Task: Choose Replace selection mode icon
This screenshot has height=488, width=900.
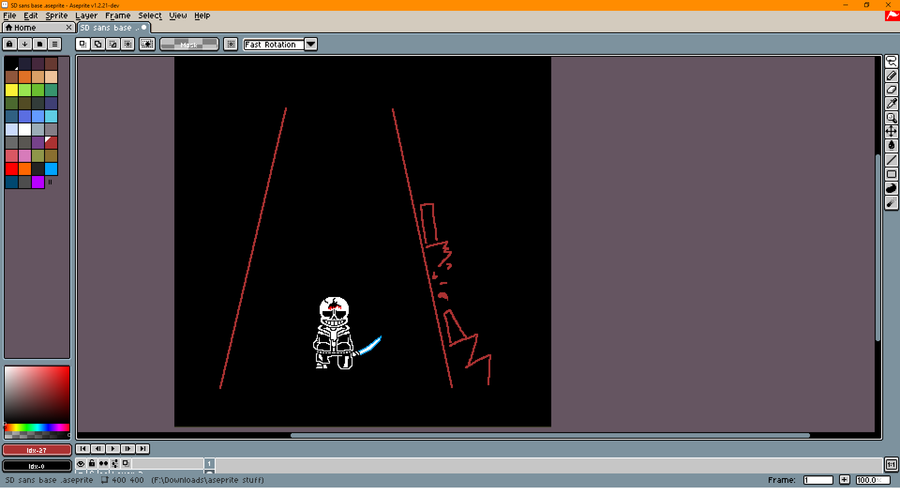Action: click(x=83, y=44)
